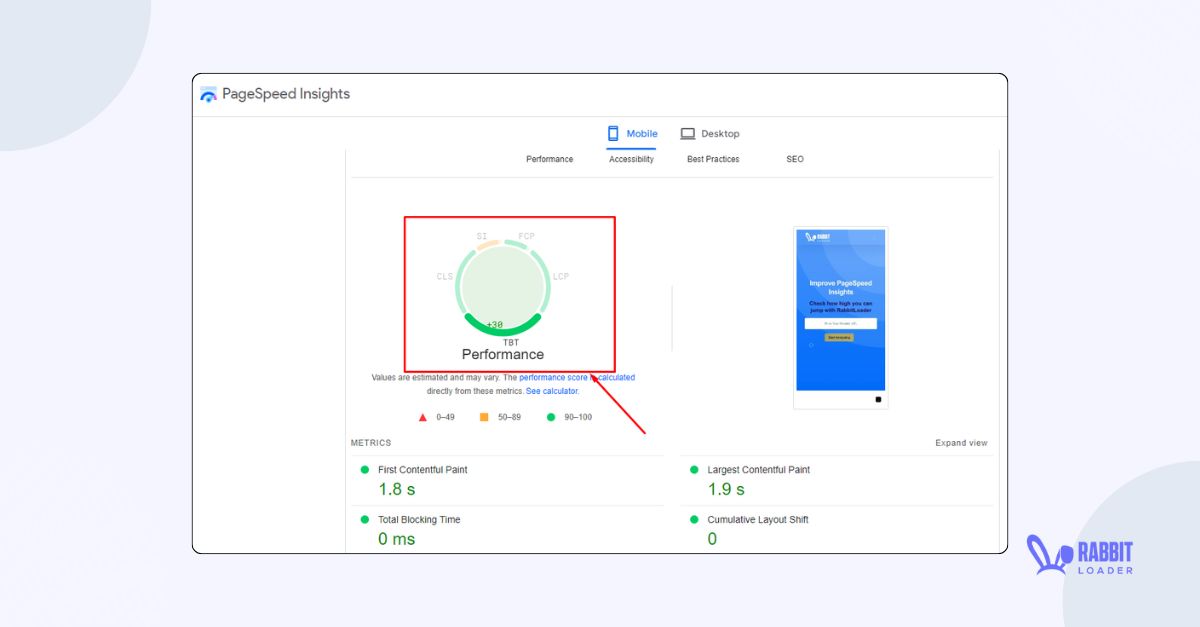Viewport: 1200px width, 627px height.
Task: Open the See calculator link
Action: point(551,391)
